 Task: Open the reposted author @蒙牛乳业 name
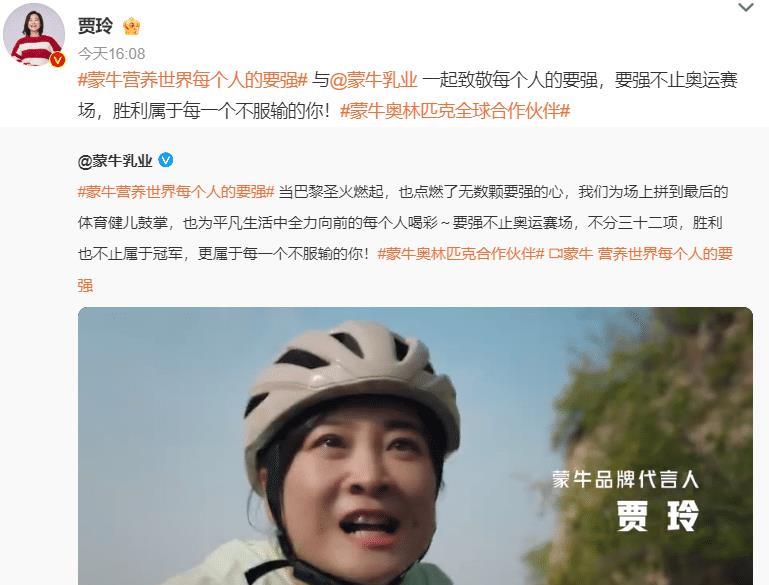click(115, 161)
